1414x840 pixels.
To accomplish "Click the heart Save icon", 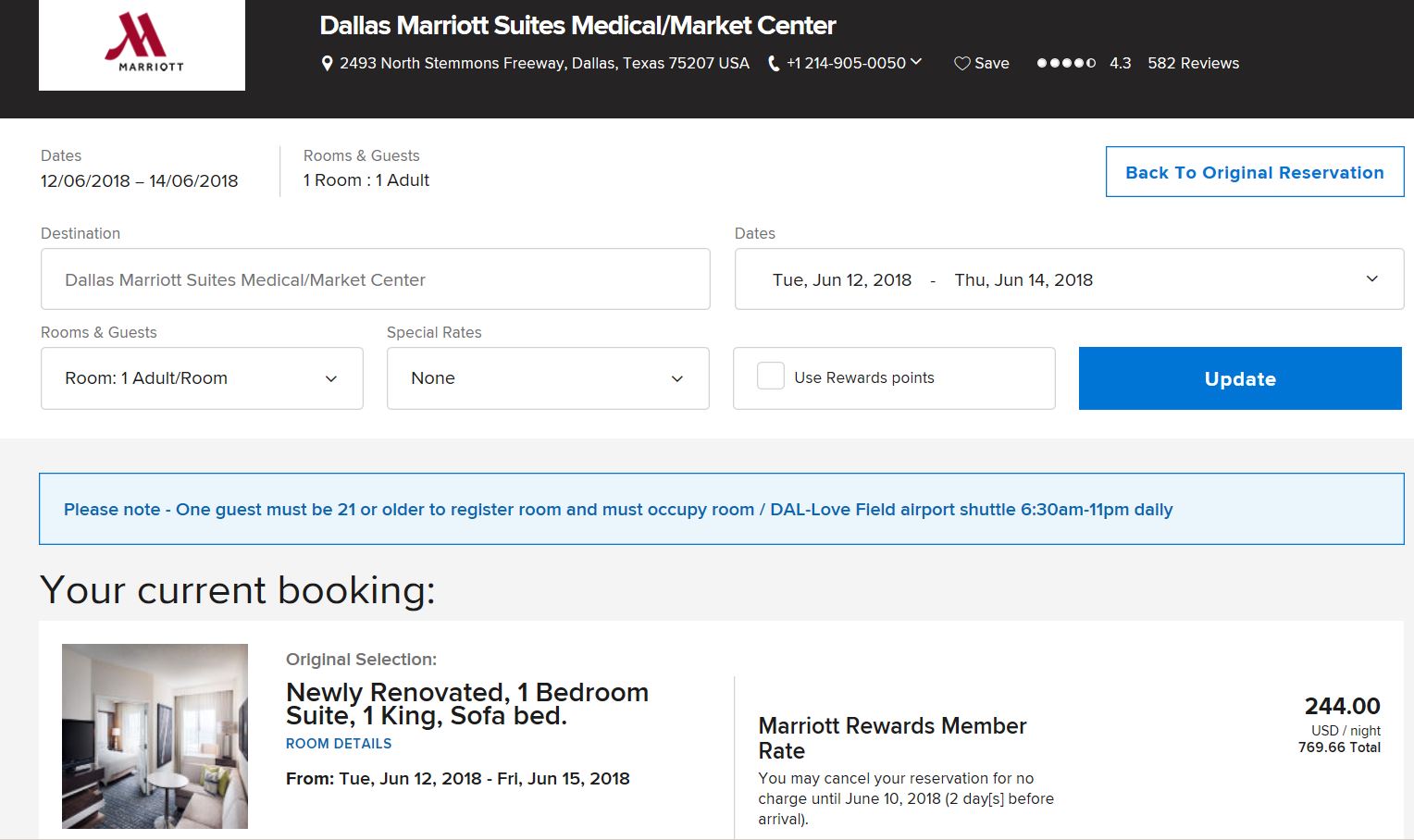I will (962, 63).
